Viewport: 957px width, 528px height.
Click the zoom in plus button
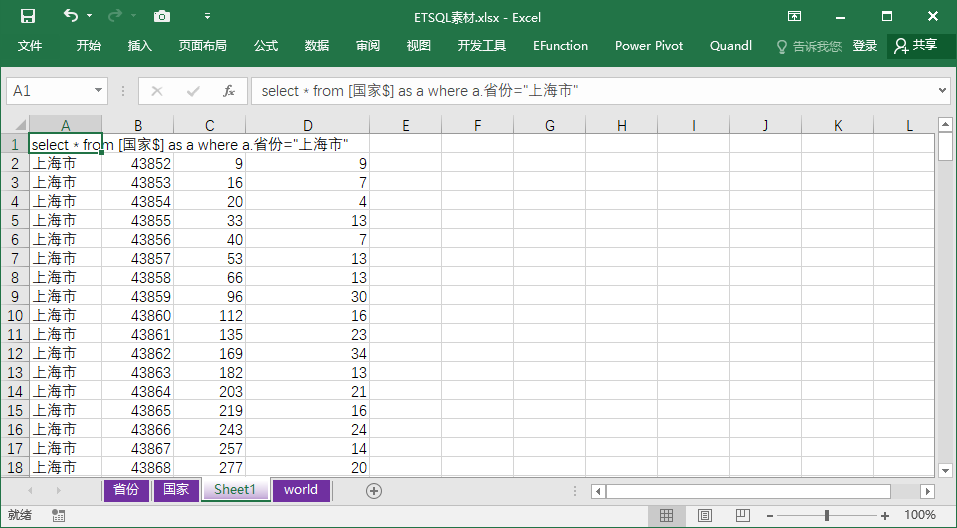tap(885, 515)
